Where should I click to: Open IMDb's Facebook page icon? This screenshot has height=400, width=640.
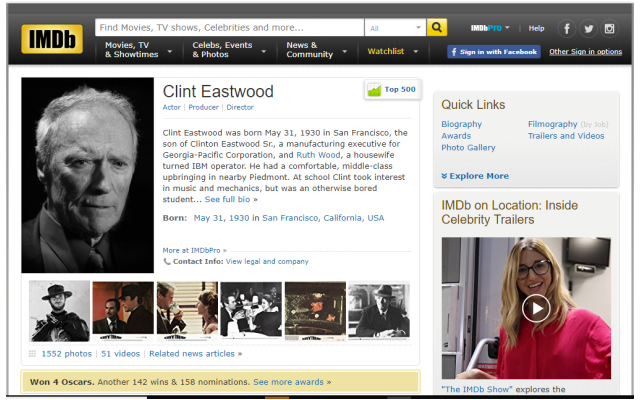pos(567,29)
